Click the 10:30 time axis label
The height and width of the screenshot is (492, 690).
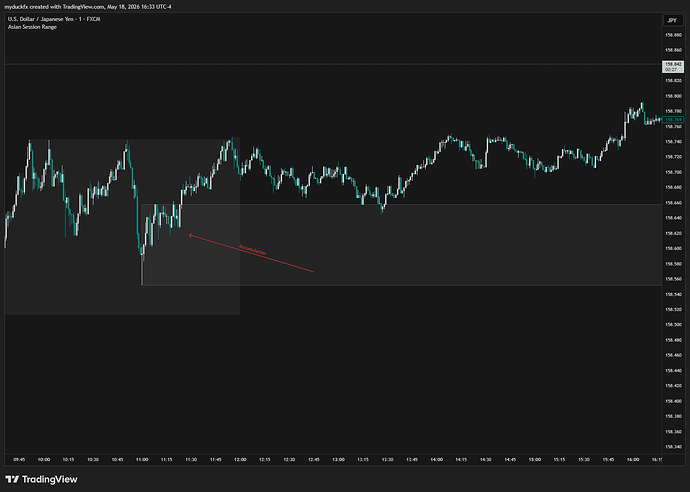click(x=93, y=459)
